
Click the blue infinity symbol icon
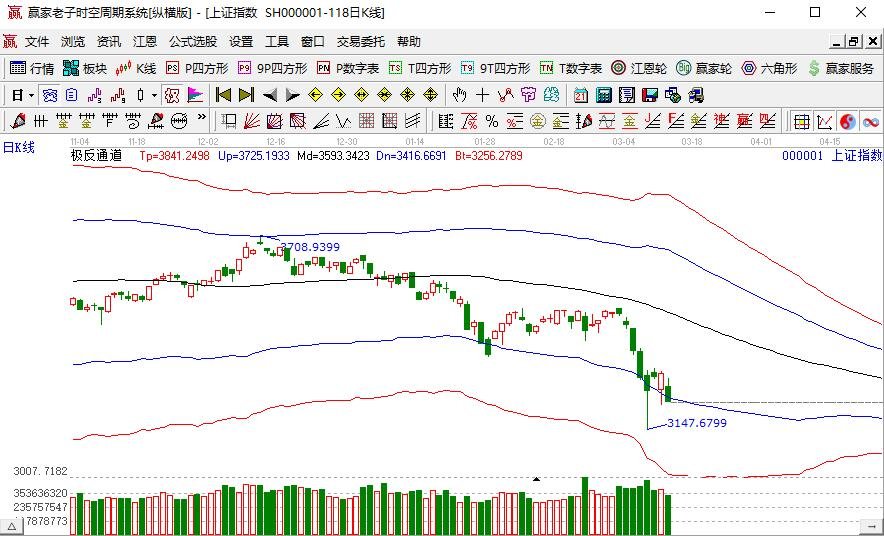pyautogui.click(x=870, y=121)
